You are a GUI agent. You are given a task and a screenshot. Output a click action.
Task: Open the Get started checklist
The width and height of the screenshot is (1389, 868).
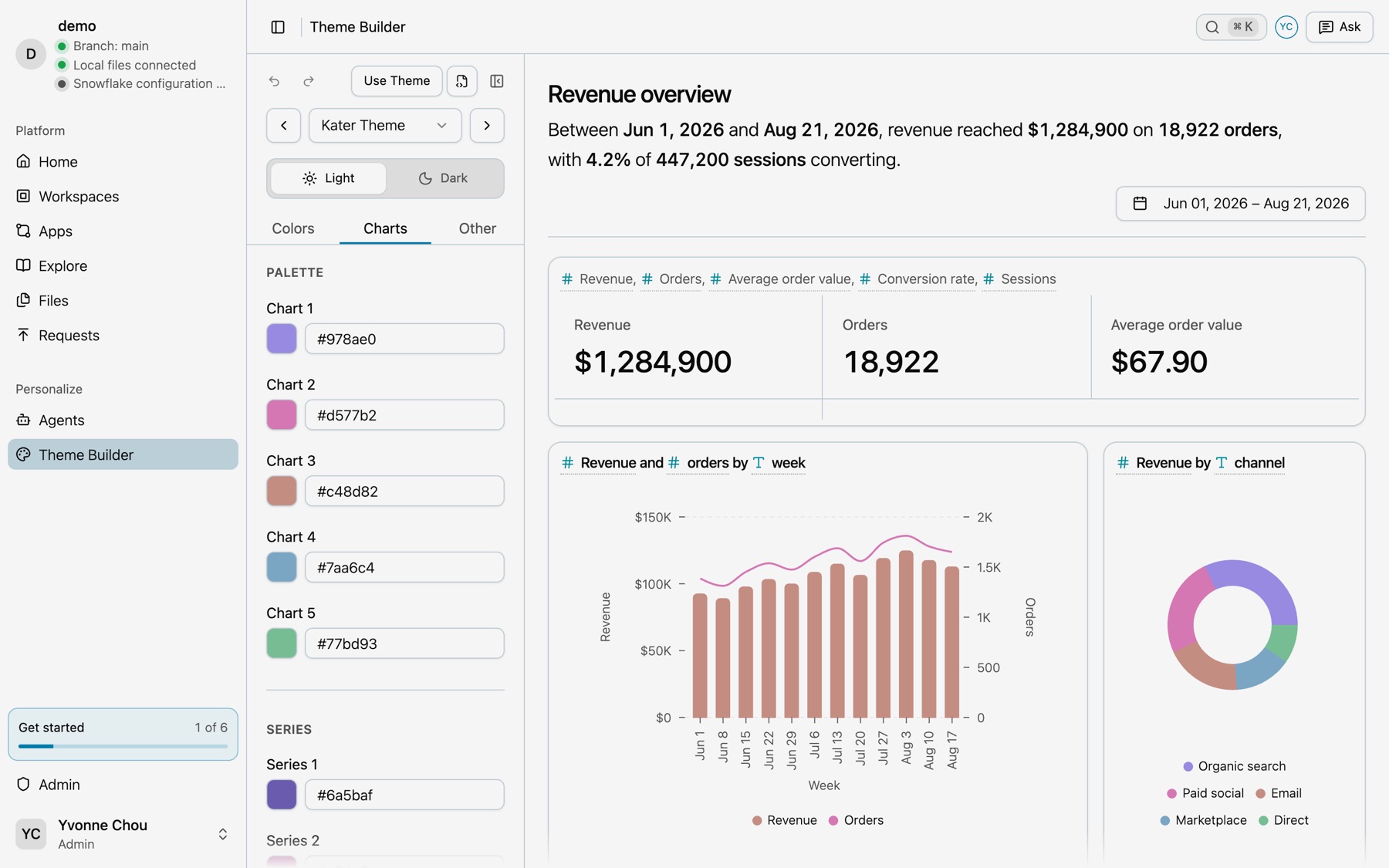(123, 735)
